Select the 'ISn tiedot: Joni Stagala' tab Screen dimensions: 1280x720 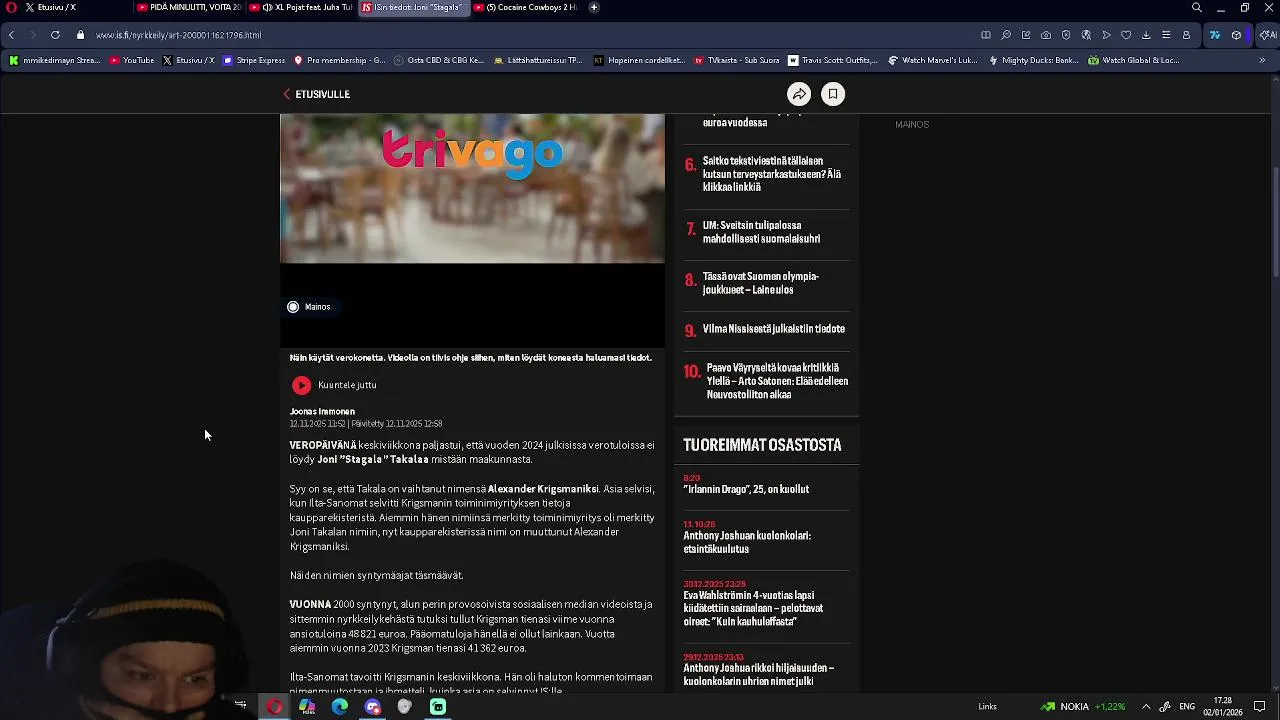coord(414,7)
